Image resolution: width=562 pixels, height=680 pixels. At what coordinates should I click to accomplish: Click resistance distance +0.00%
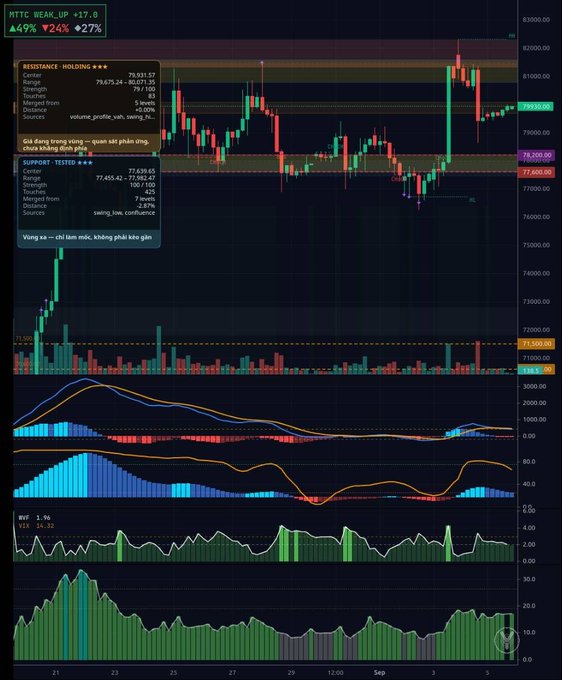[x=145, y=110]
